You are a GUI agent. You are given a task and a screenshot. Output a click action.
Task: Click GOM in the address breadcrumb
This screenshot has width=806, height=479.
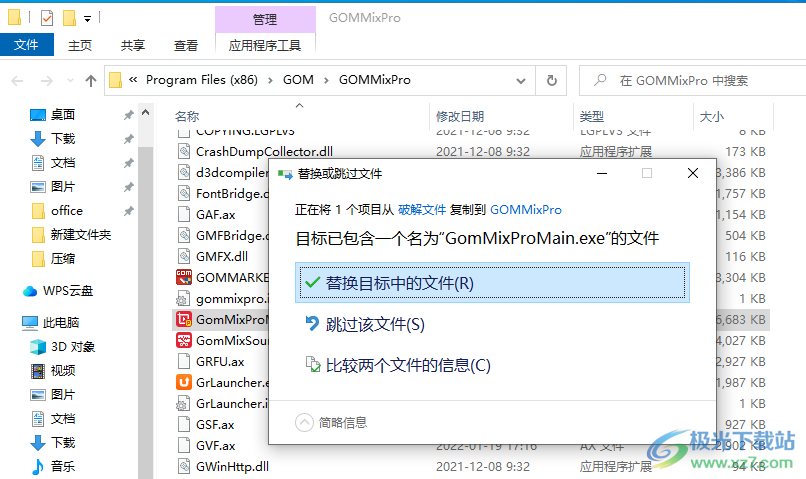point(298,80)
